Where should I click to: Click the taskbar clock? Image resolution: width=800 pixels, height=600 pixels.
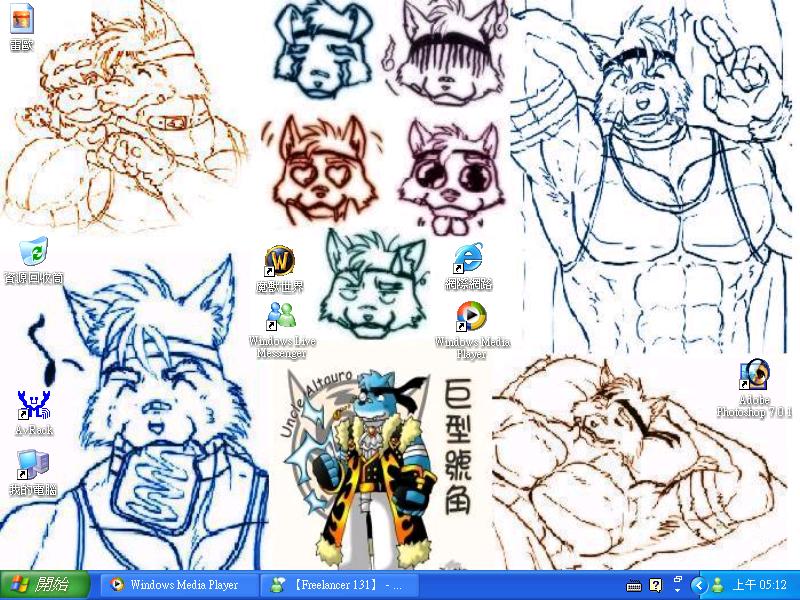pyautogui.click(x=760, y=585)
